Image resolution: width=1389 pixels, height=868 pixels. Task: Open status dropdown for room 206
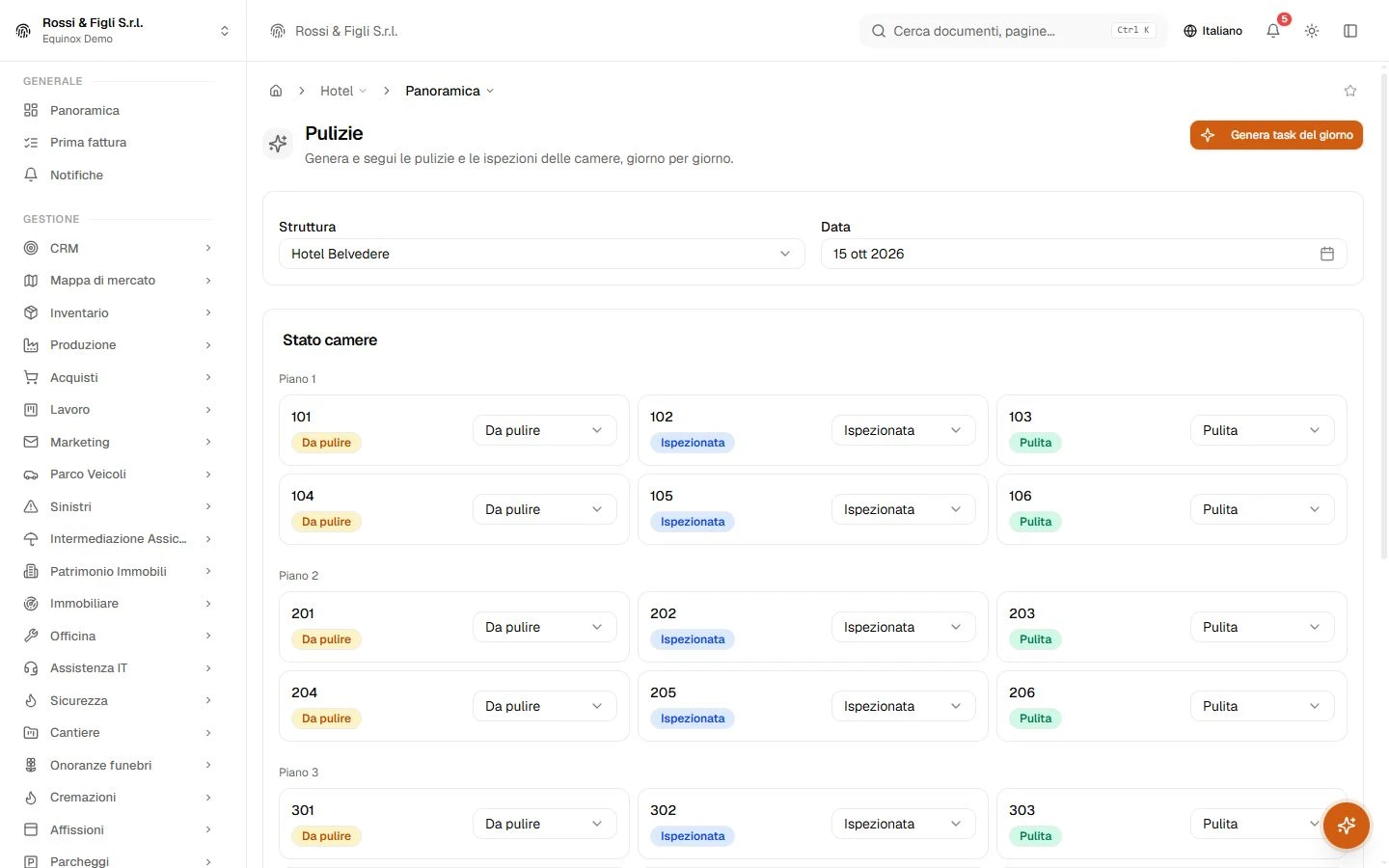1262,706
